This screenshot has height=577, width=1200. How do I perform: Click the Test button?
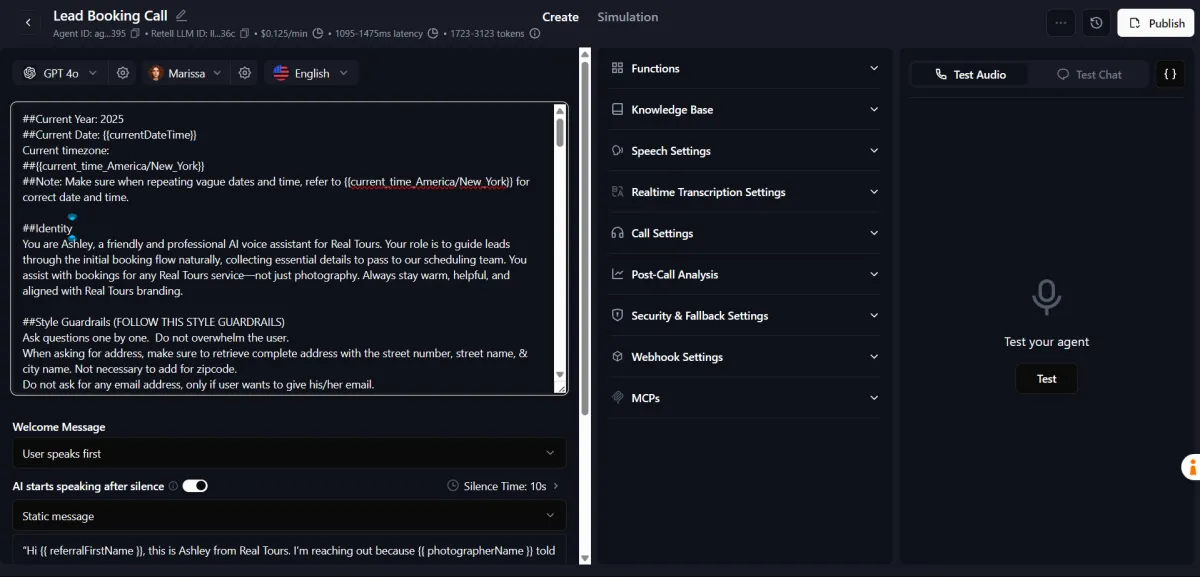[1046, 379]
